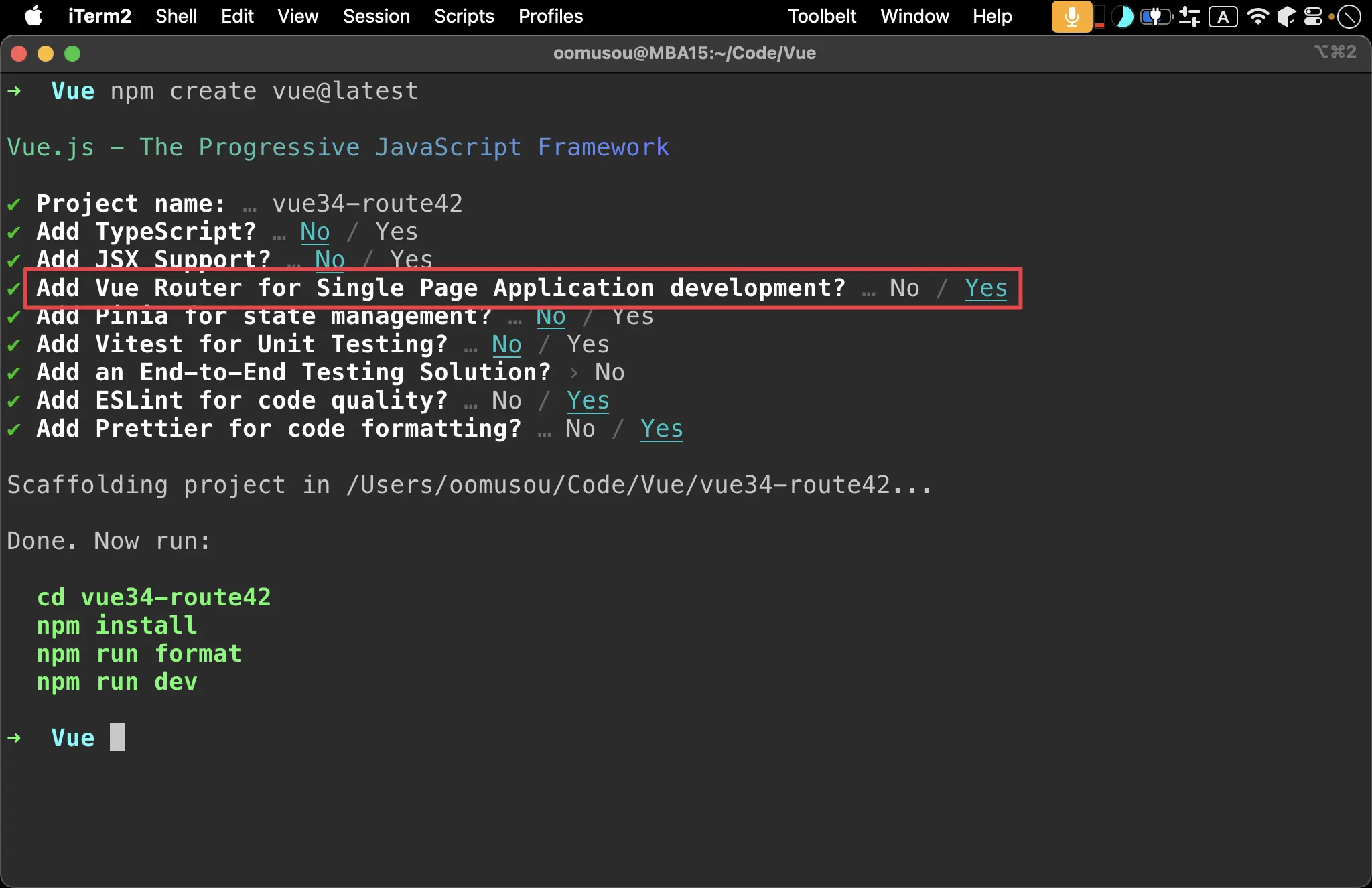Click "Vue.js – The Progressive JavaScript Framework" banner
The height and width of the screenshot is (888, 1372).
[x=338, y=147]
